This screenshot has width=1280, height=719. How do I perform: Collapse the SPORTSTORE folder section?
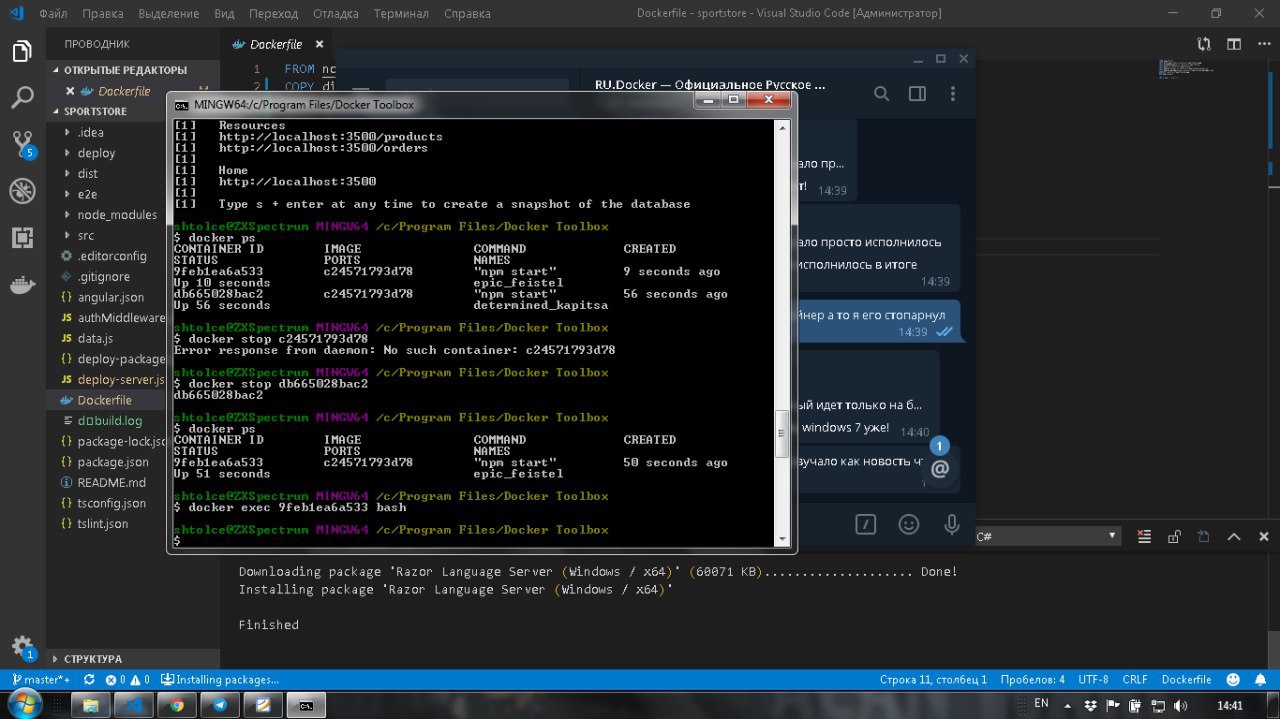[95, 111]
